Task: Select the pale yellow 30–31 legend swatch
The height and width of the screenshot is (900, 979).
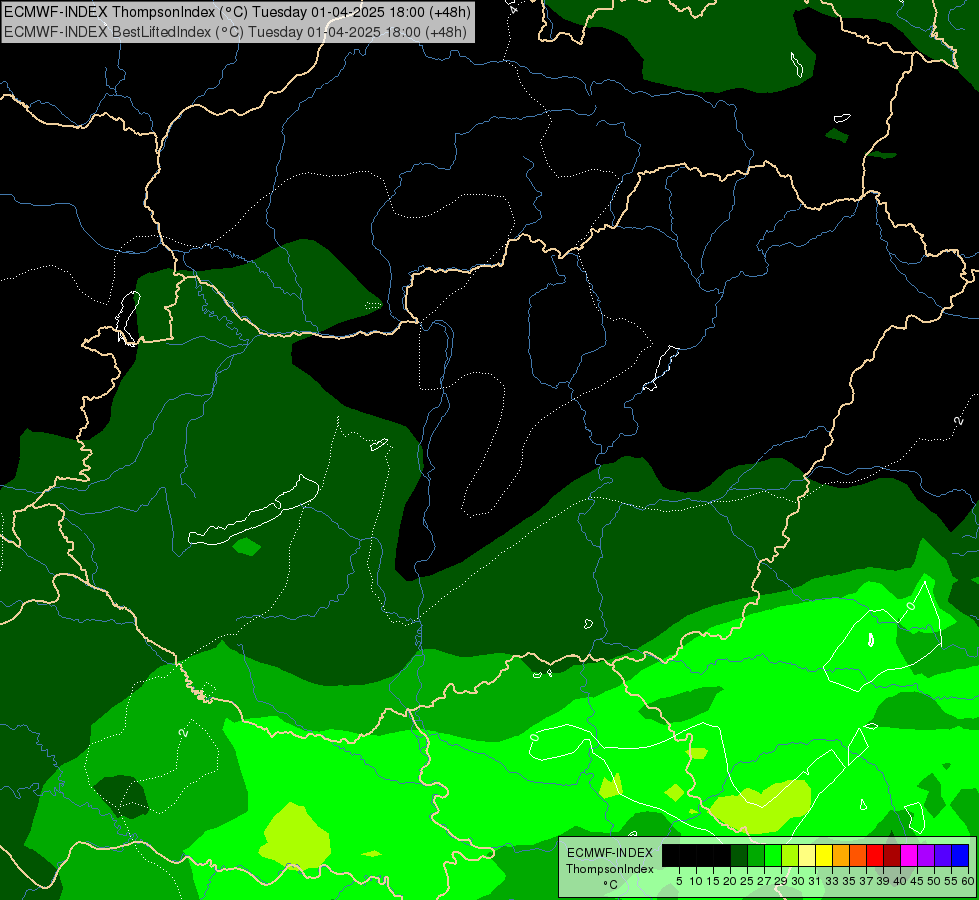Action: (x=807, y=855)
